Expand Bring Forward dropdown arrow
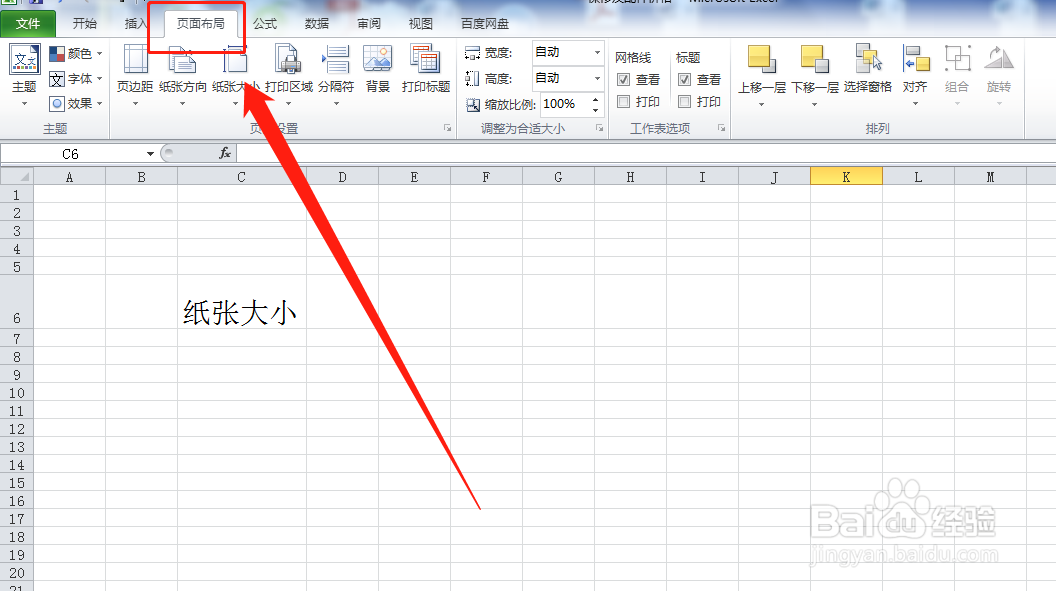Viewport: 1056px width, 591px height. pos(761,104)
